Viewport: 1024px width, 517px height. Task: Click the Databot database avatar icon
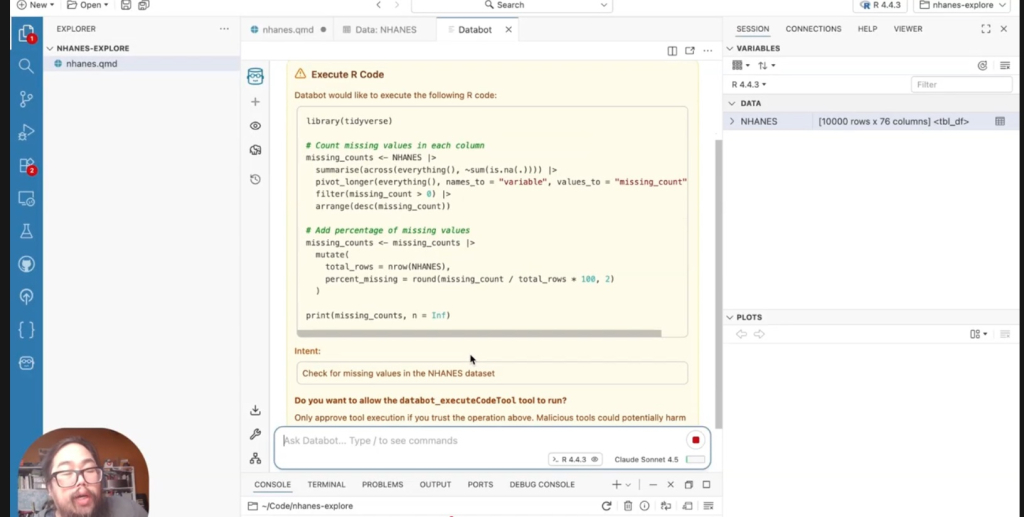[255, 76]
